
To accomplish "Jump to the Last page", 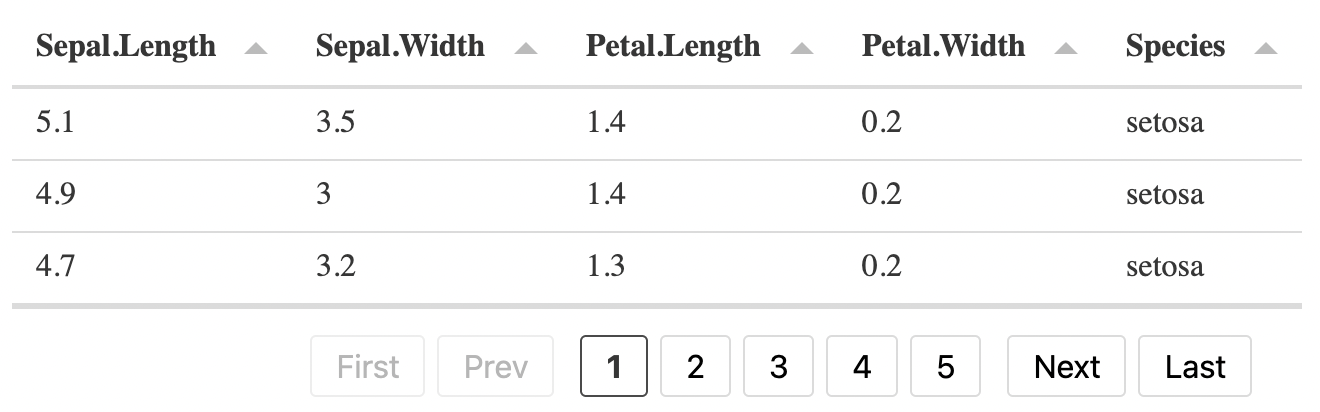I will tap(1195, 367).
